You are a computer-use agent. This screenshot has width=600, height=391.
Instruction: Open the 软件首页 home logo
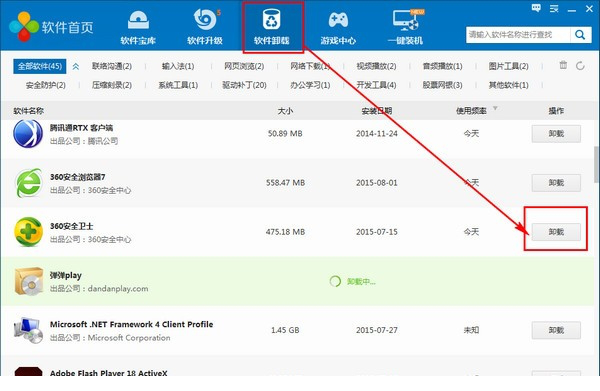tap(51, 26)
